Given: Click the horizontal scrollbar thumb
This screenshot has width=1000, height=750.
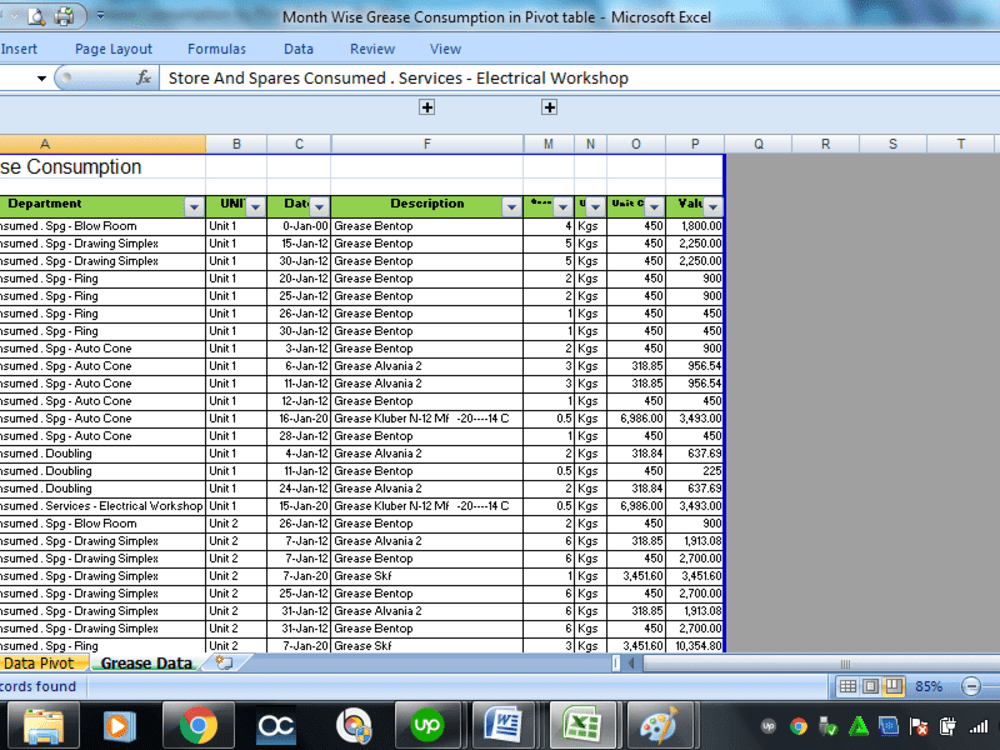Looking at the screenshot, I should (846, 663).
